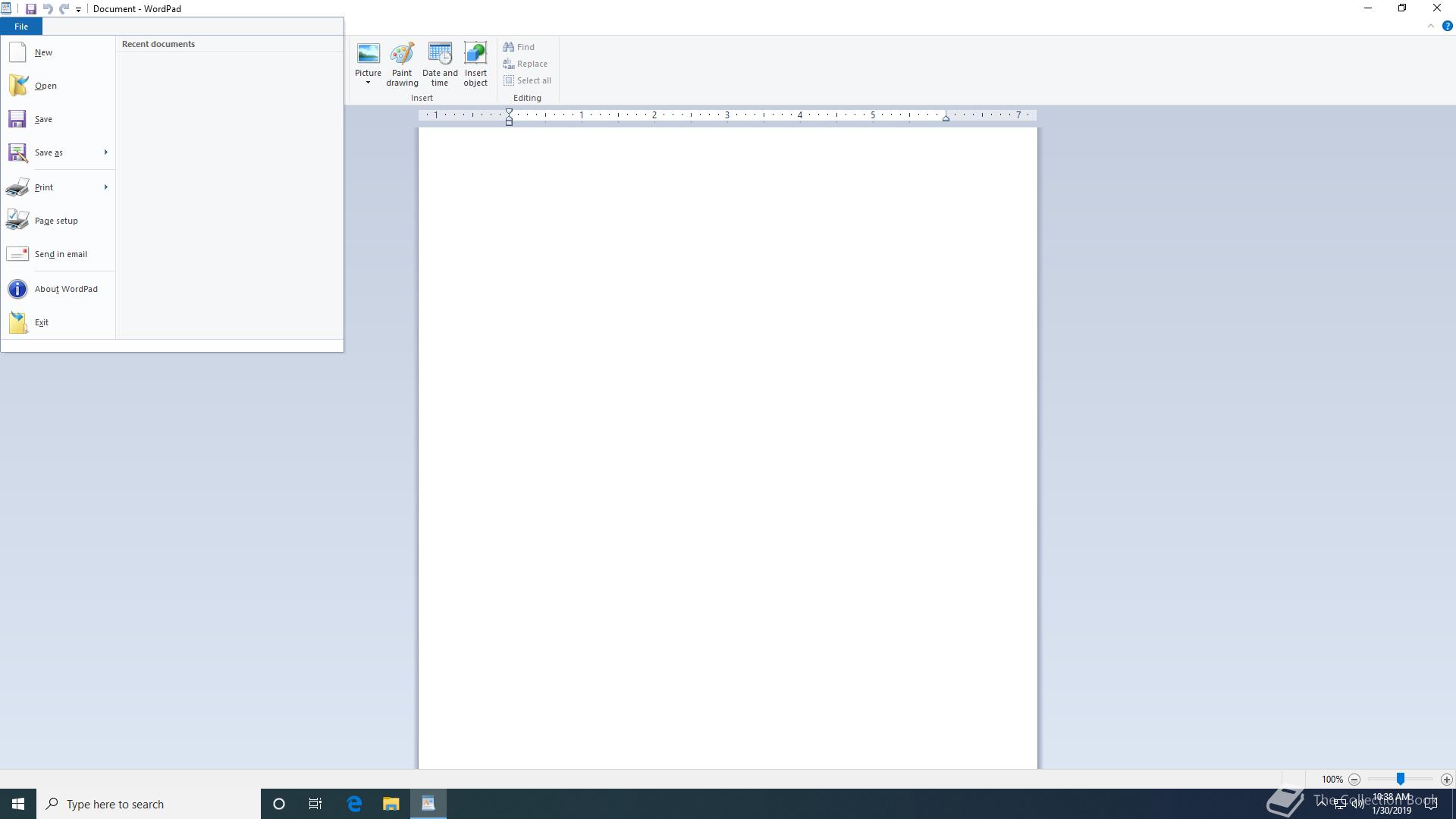
Task: Adjust the zoom slider thumb
Action: click(x=1401, y=780)
